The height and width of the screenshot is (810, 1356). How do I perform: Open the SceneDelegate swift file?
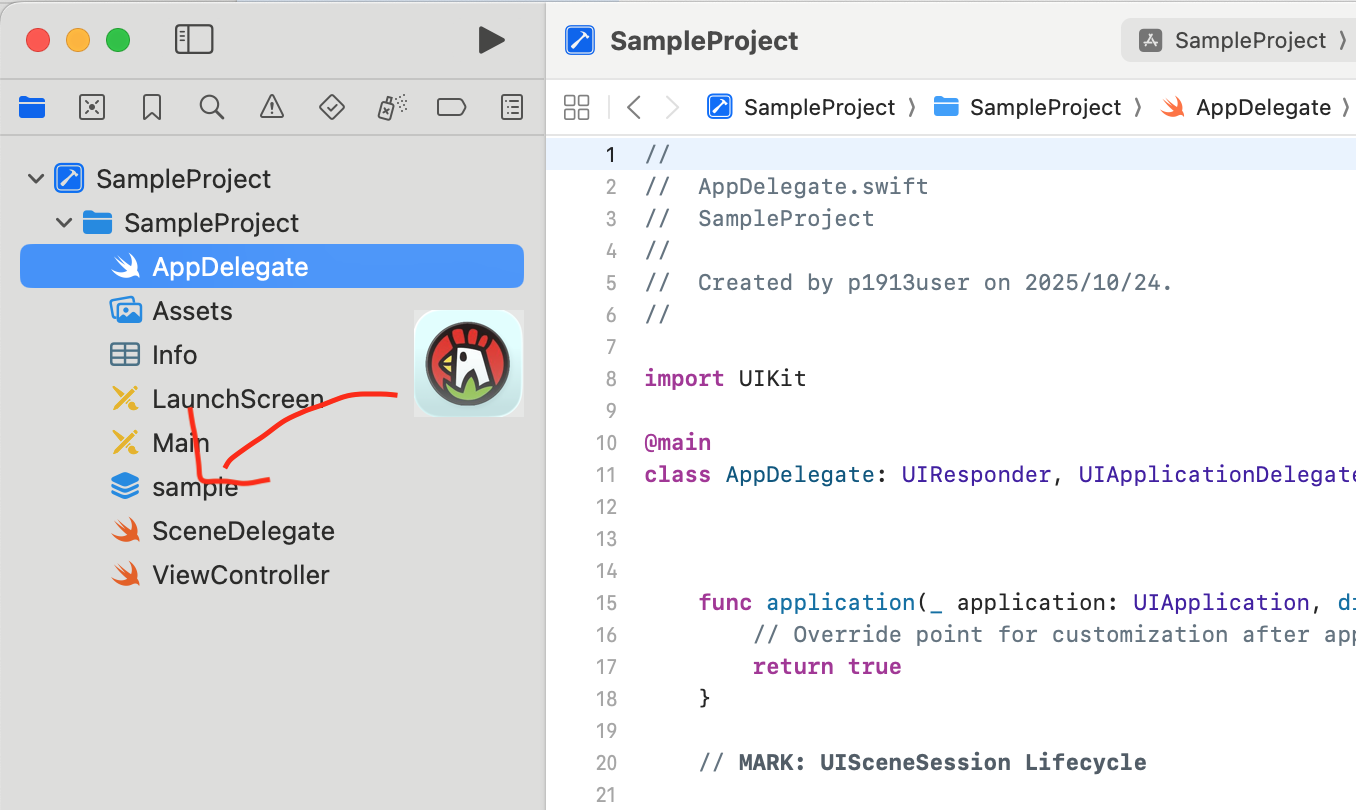[222, 531]
